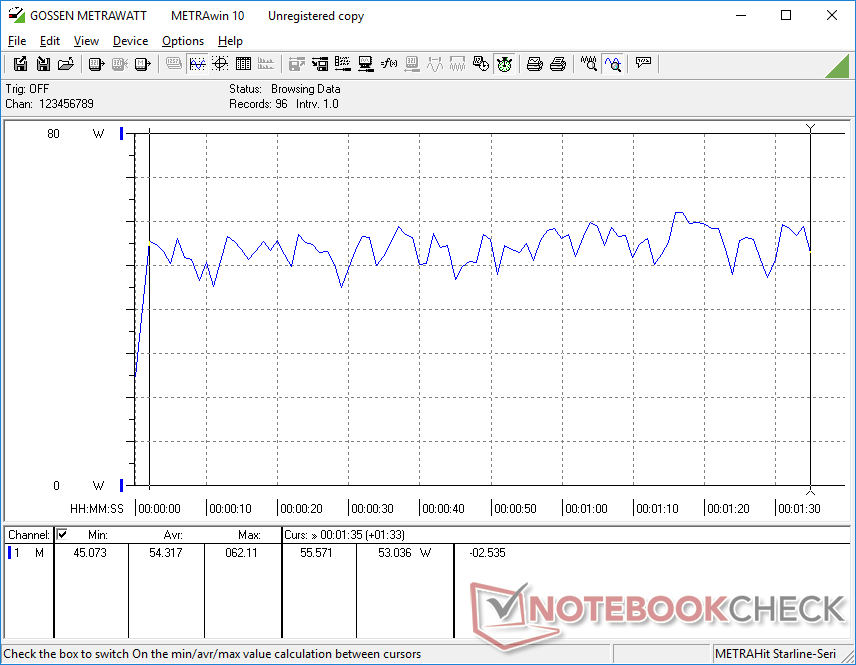This screenshot has width=856, height=665.
Task: Click the right cursor arrow marker at bottom
Action: (810, 491)
